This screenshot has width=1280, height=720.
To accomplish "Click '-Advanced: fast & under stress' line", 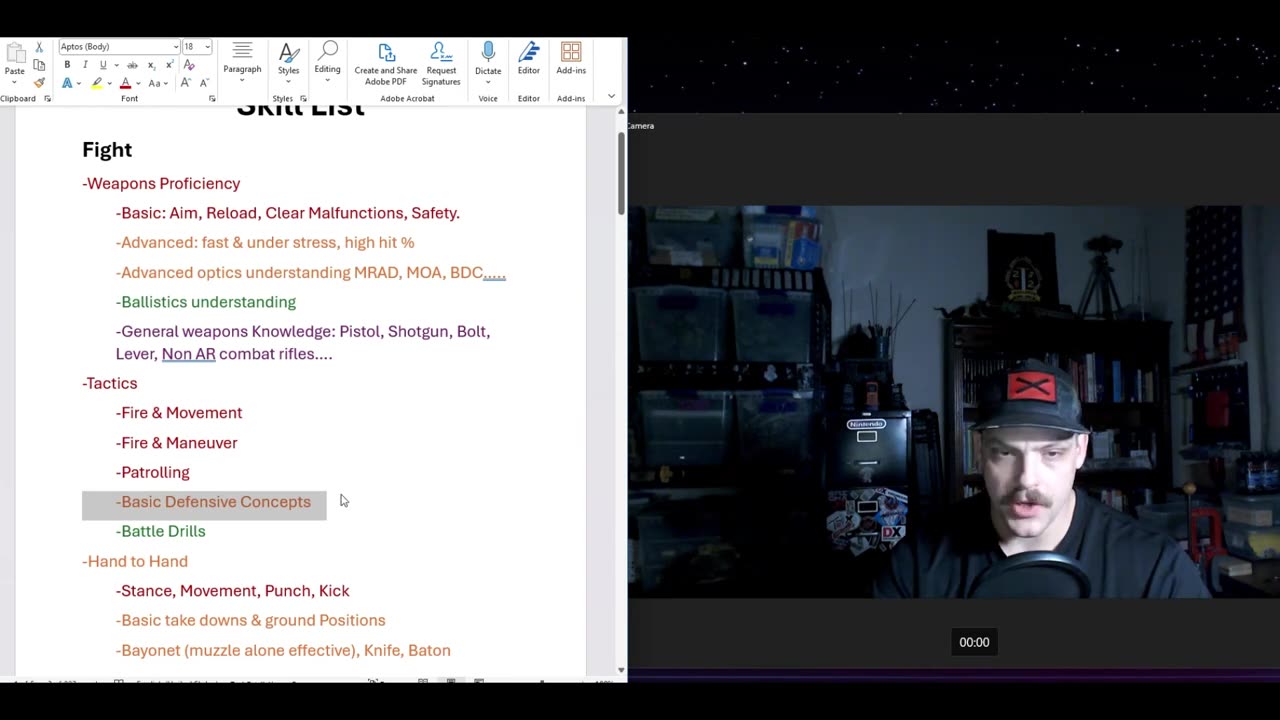I will [x=265, y=243].
